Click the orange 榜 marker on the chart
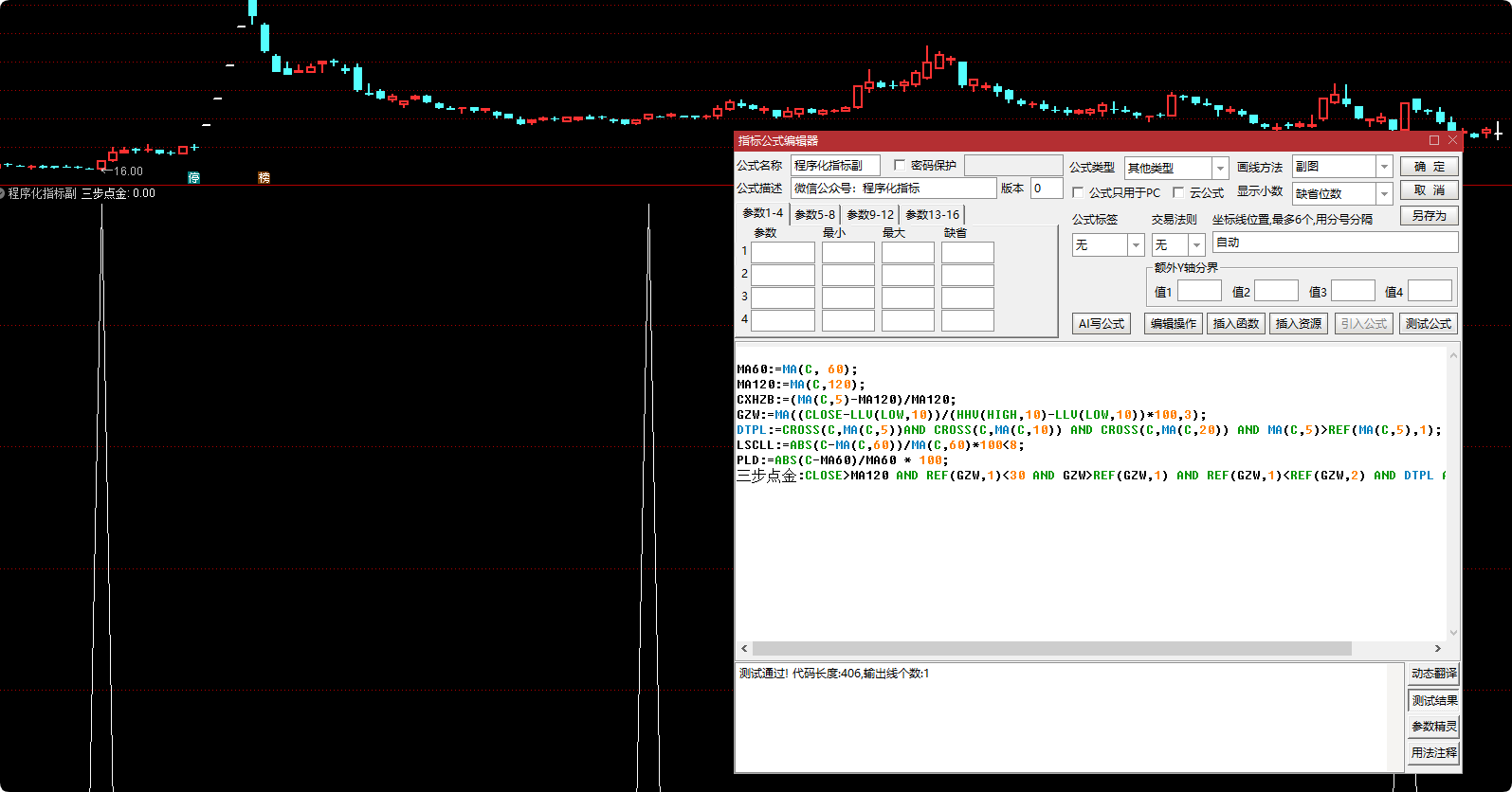Viewport: 1512px width, 792px height. [x=264, y=177]
